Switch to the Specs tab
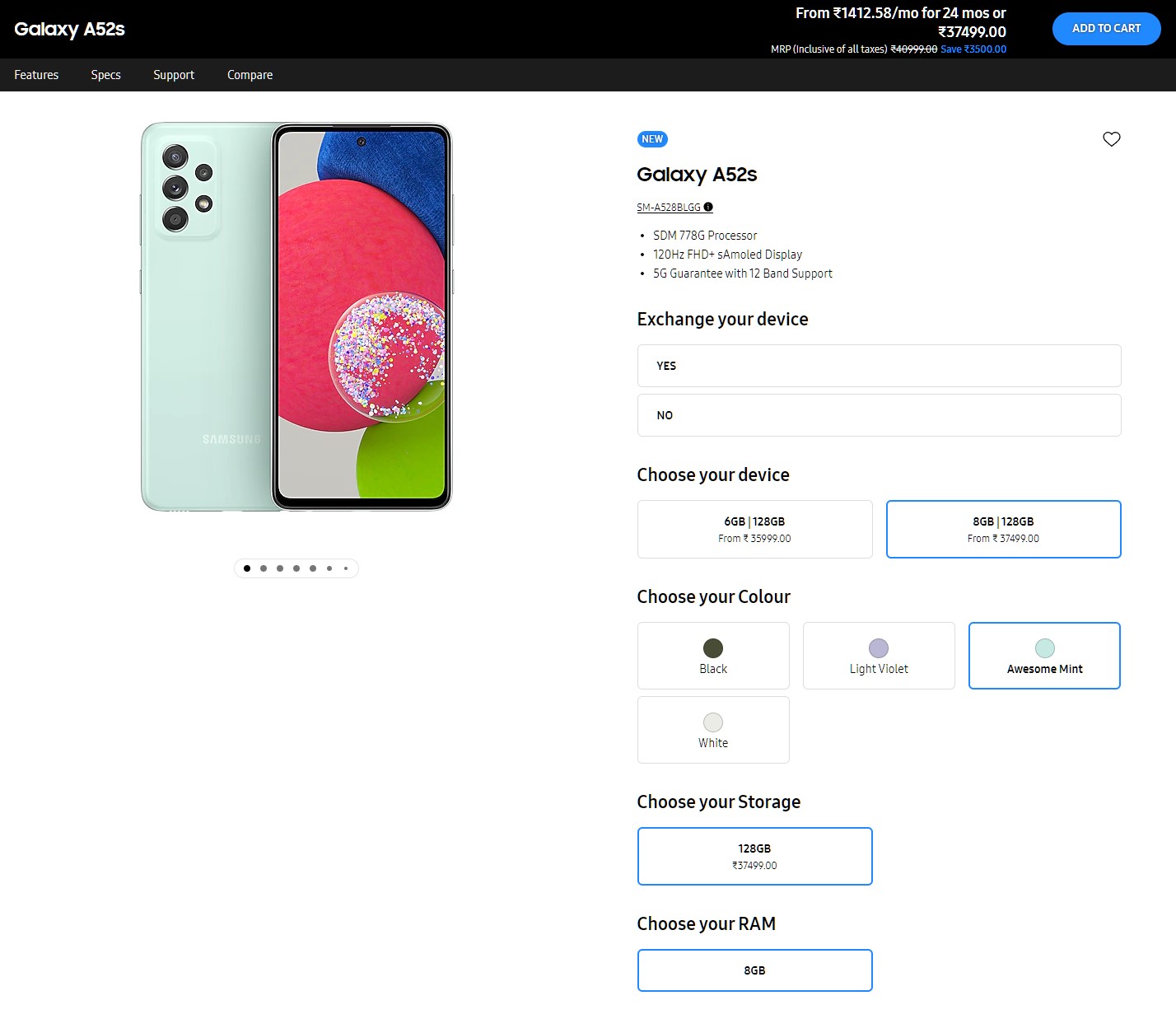Image resolution: width=1176 pixels, height=1019 pixels. click(x=106, y=75)
